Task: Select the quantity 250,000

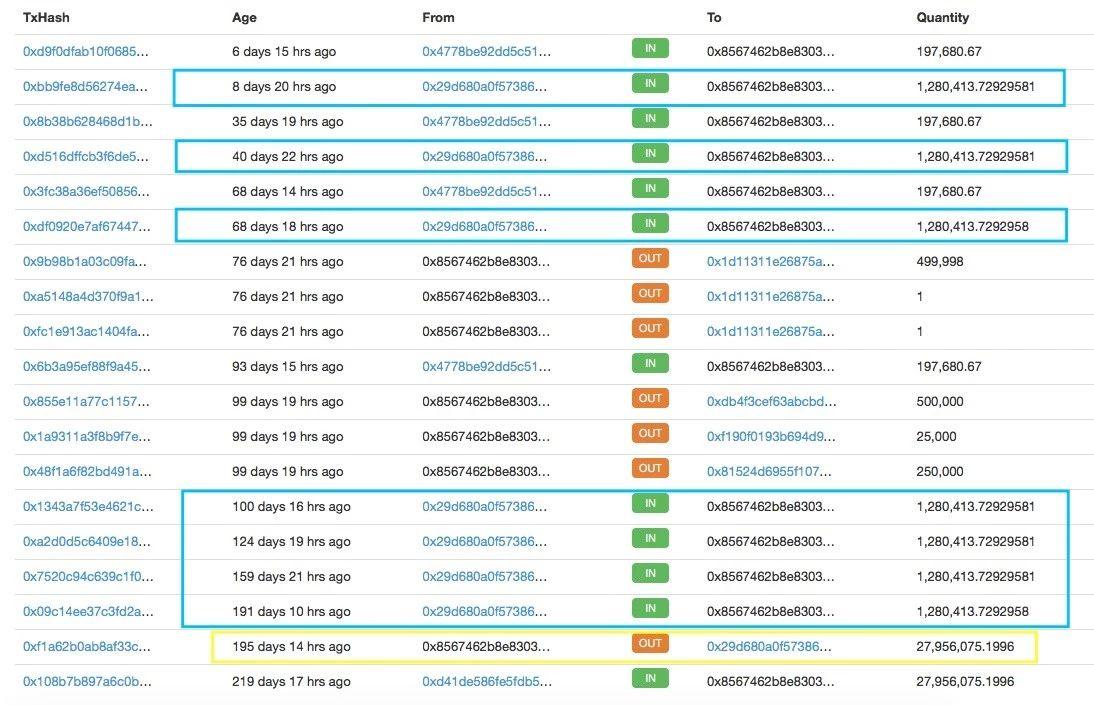Action: pyautogui.click(x=940, y=471)
